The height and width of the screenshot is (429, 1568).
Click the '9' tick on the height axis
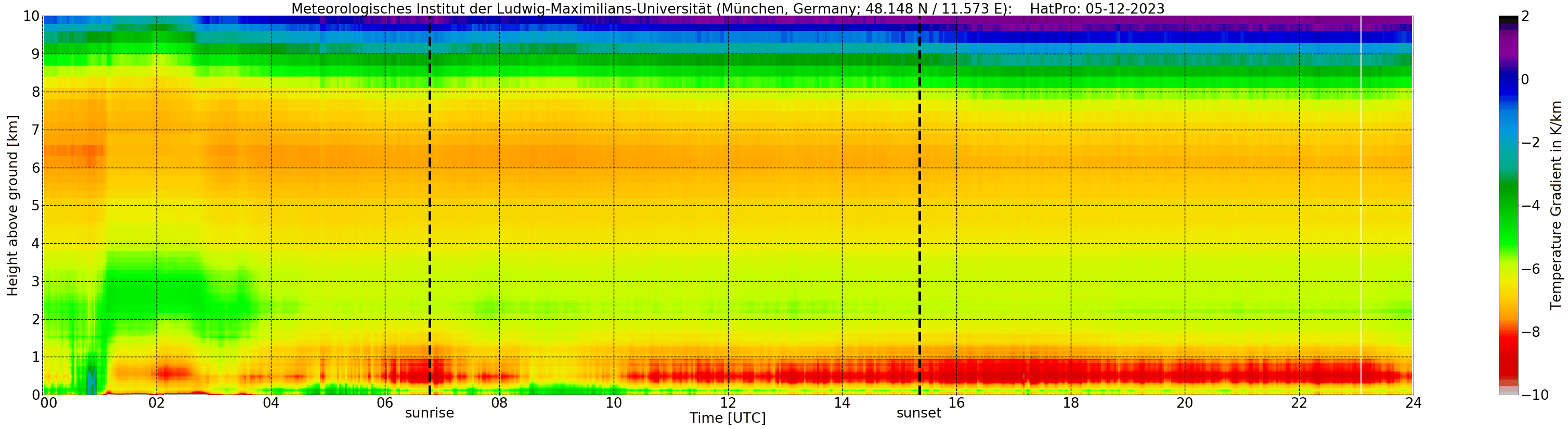point(35,54)
